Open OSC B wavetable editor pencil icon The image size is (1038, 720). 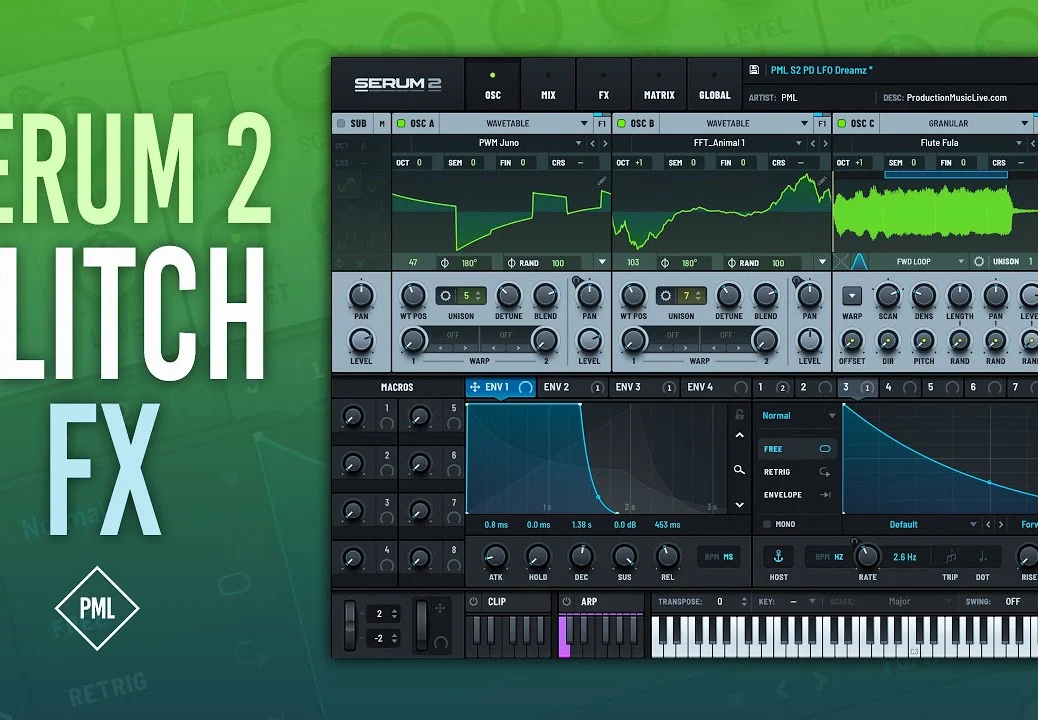coord(822,181)
